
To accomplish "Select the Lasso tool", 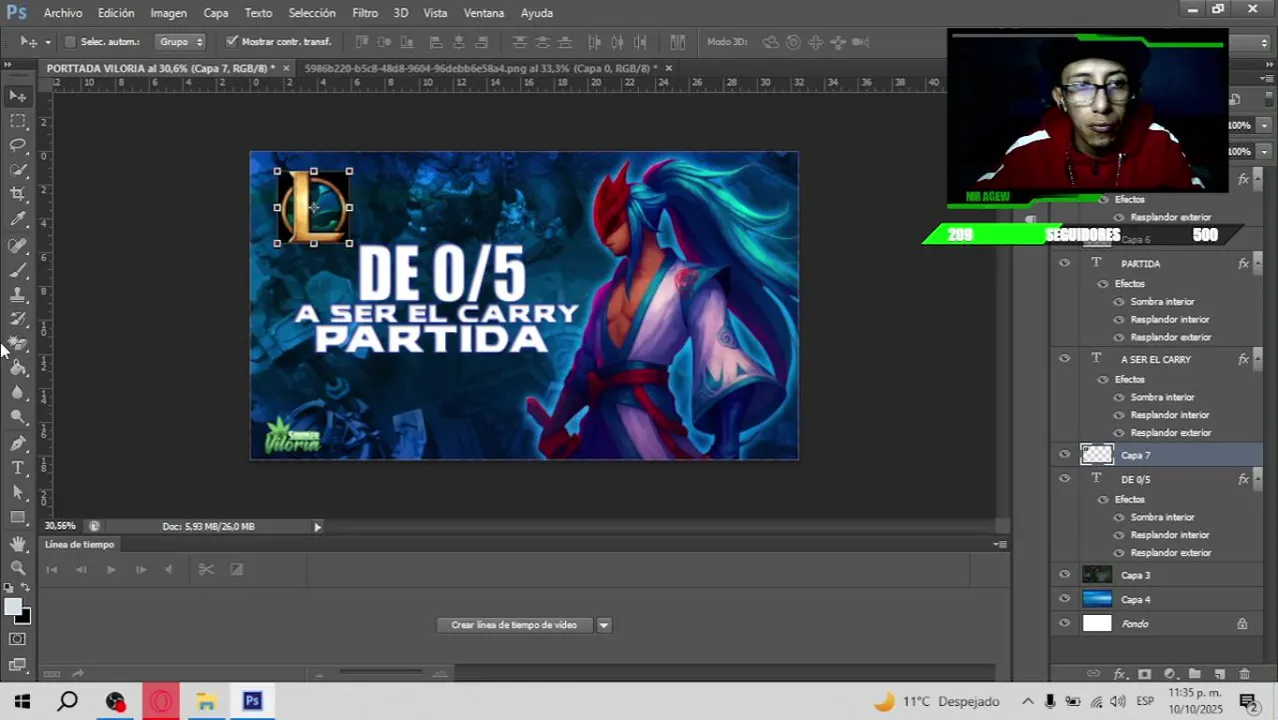I will [x=18, y=145].
